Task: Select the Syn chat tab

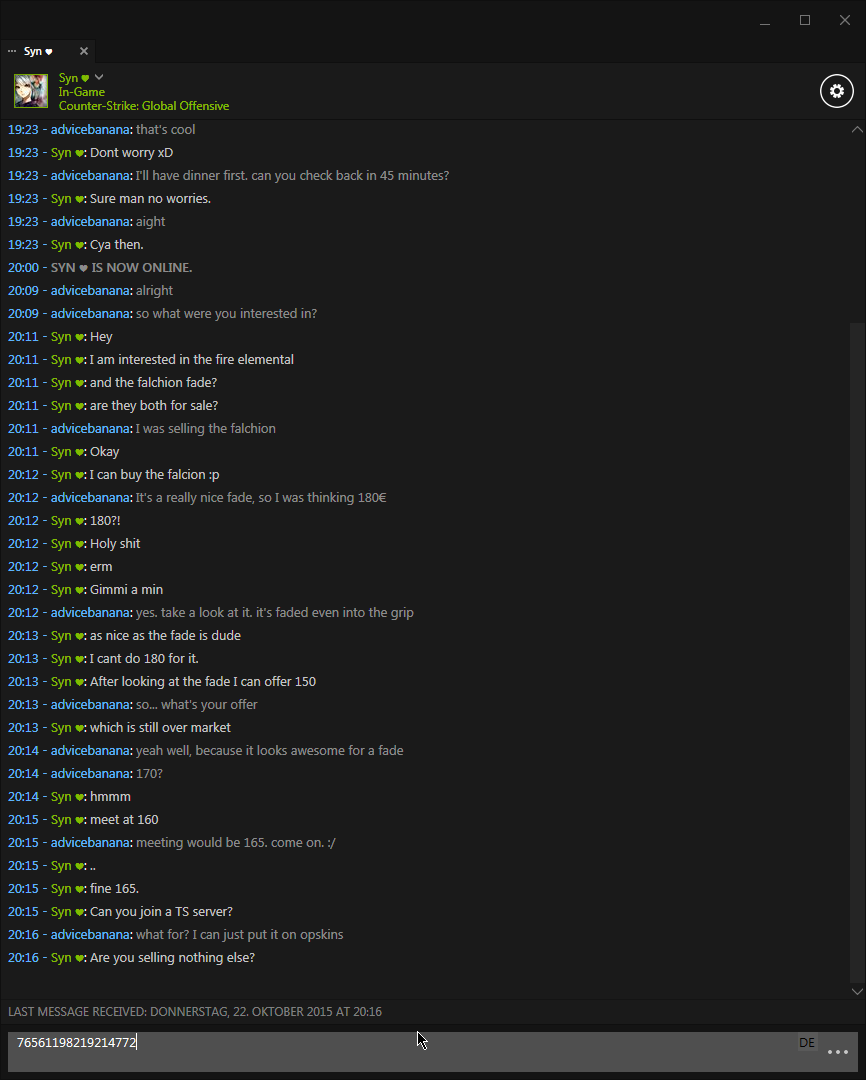Action: point(38,52)
